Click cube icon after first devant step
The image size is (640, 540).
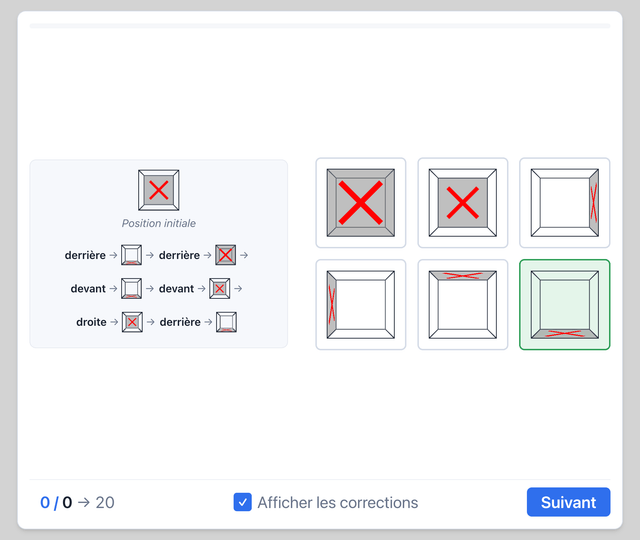(131, 289)
